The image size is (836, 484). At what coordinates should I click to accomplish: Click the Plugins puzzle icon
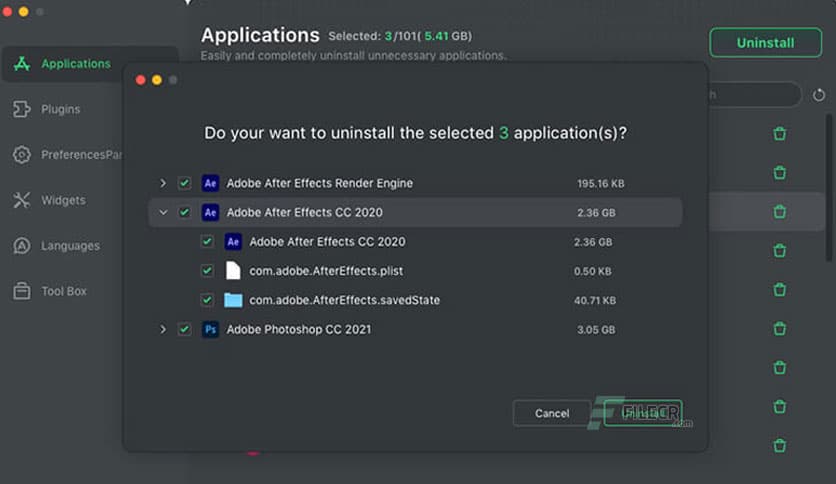click(x=22, y=109)
